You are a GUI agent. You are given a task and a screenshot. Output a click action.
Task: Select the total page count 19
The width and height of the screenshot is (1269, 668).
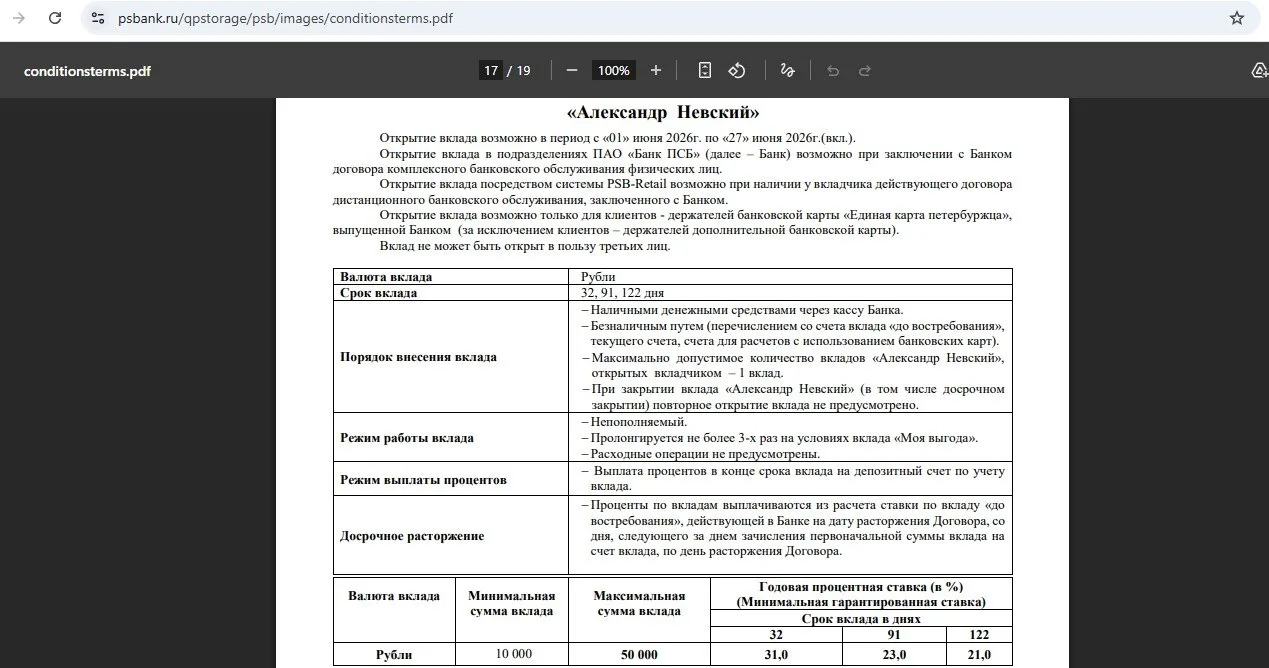pos(523,71)
